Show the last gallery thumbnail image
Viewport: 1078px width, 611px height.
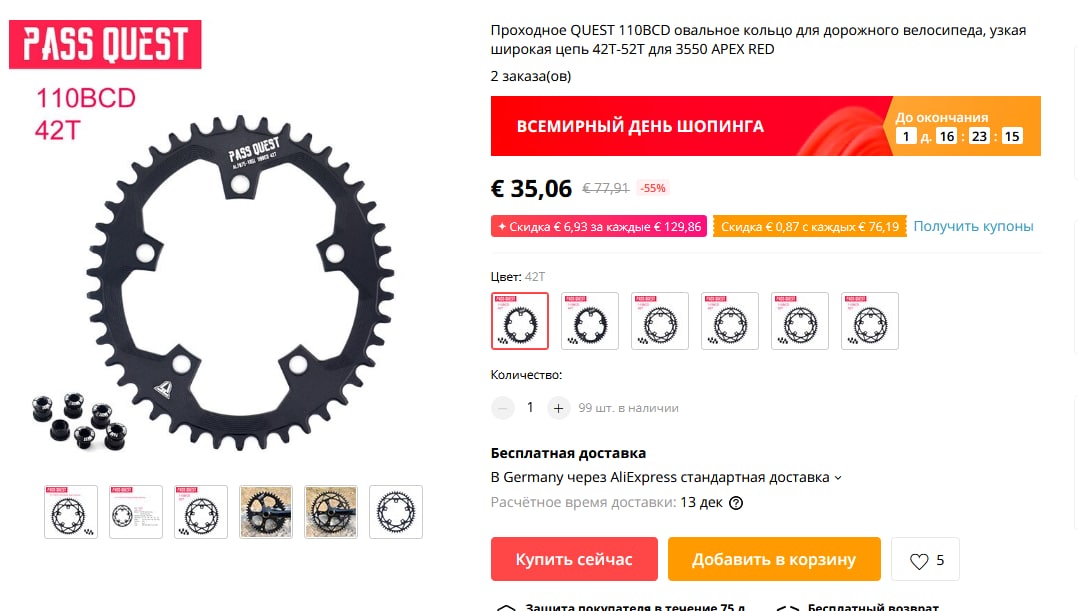point(395,512)
